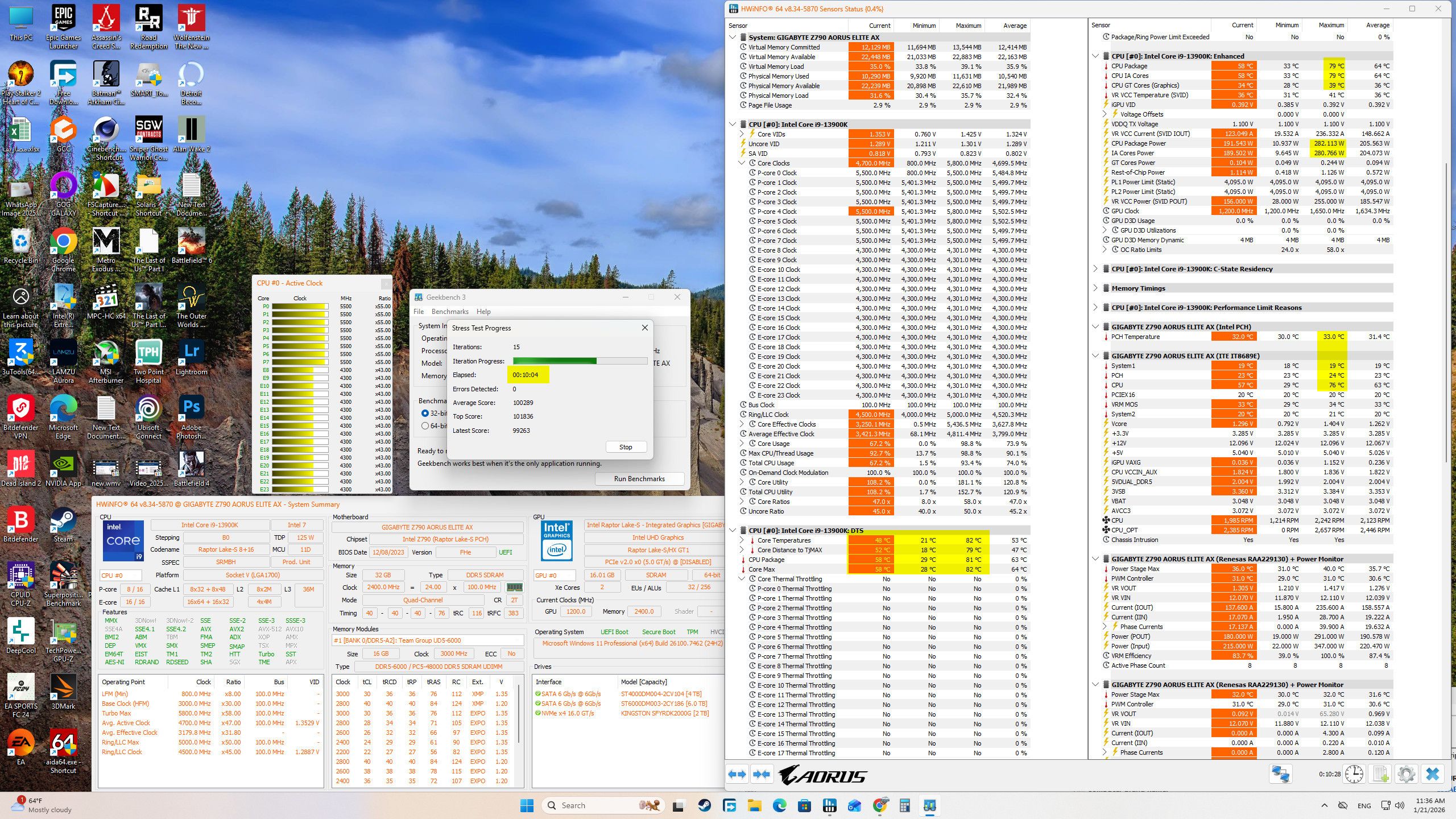Expand the Memory Timings sensor group
The image size is (1456, 819).
click(x=1095, y=288)
